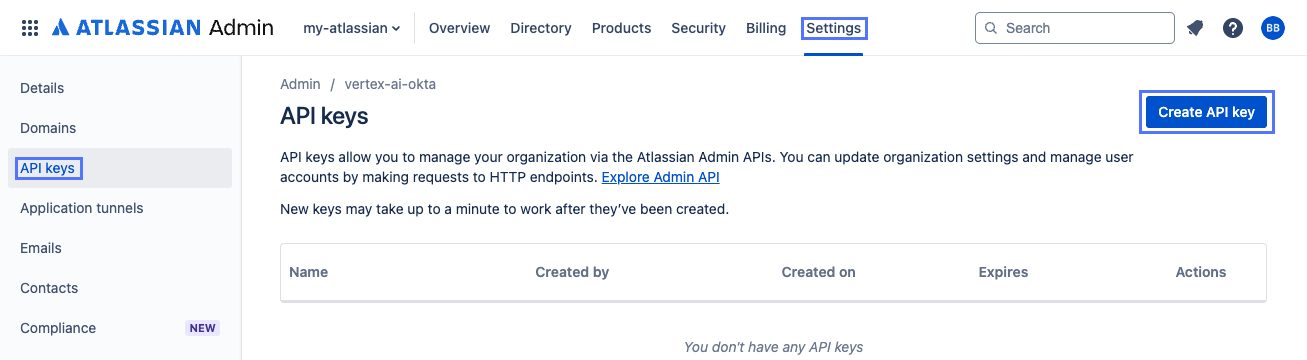Open the help question mark icon
1307x360 pixels.
coord(1233,28)
